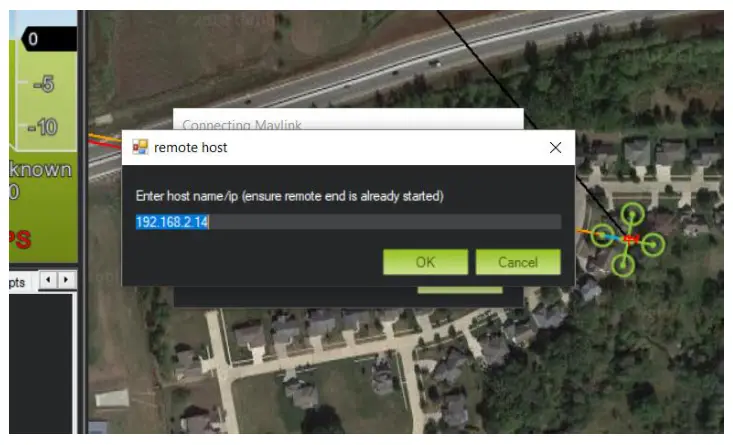Click the right tab scroll arrow
This screenshot has height=445, width=733.
(66, 280)
